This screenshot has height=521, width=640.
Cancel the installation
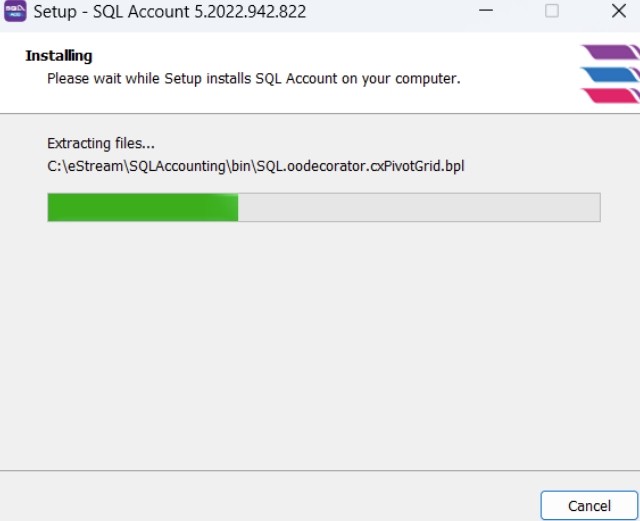tap(589, 505)
